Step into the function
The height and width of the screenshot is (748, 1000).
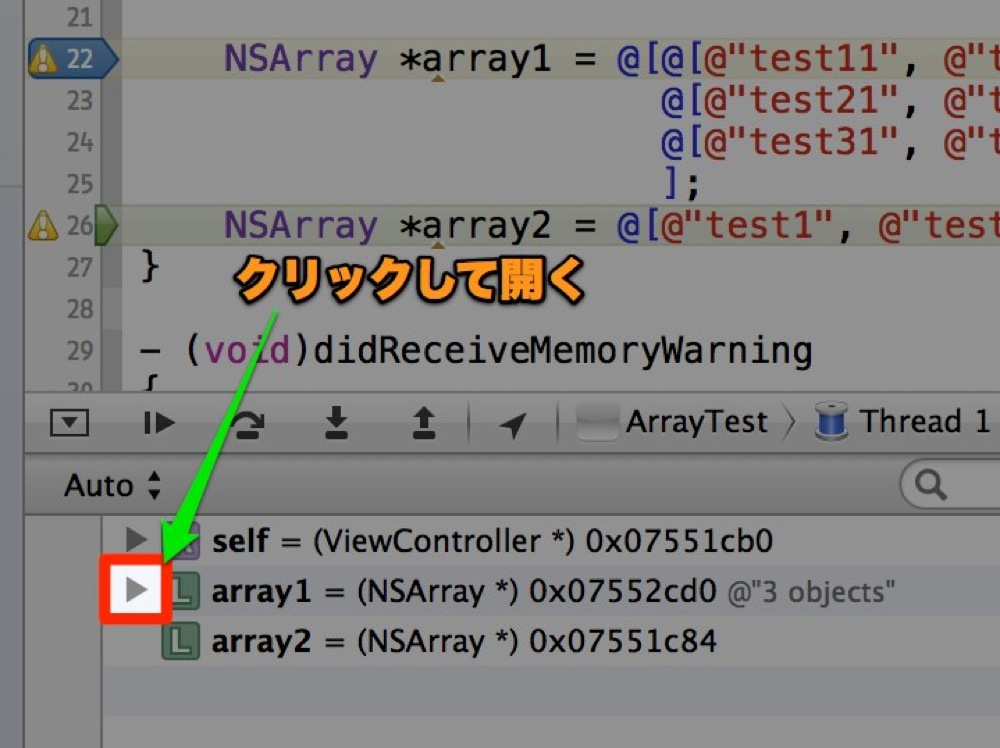pos(336,423)
